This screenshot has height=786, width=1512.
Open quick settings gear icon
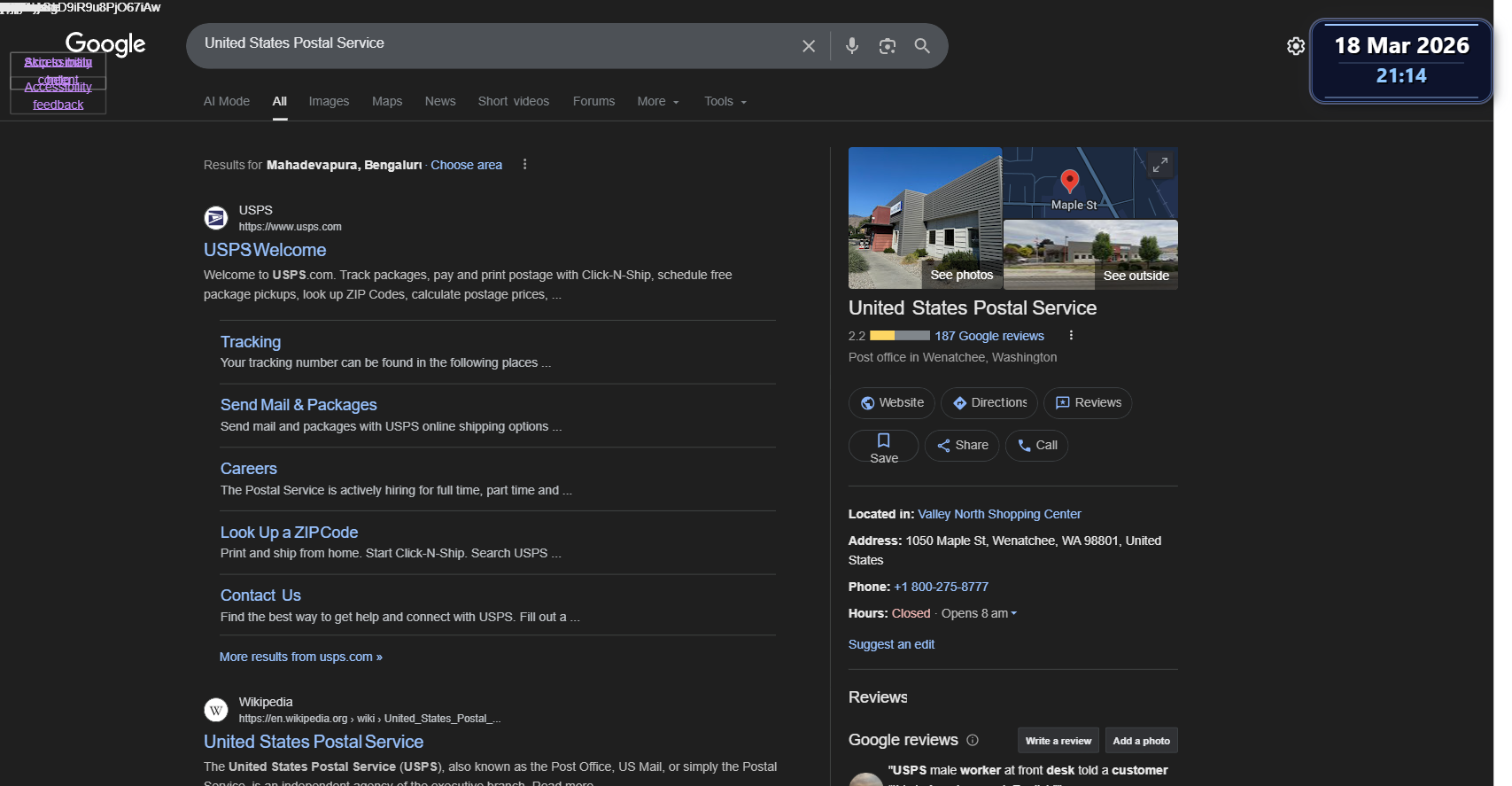[x=1296, y=46]
